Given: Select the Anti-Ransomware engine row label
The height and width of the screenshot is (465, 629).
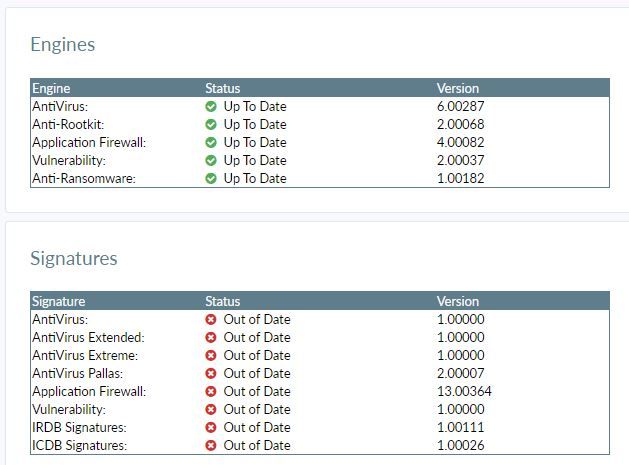Looking at the screenshot, I should point(83,178).
